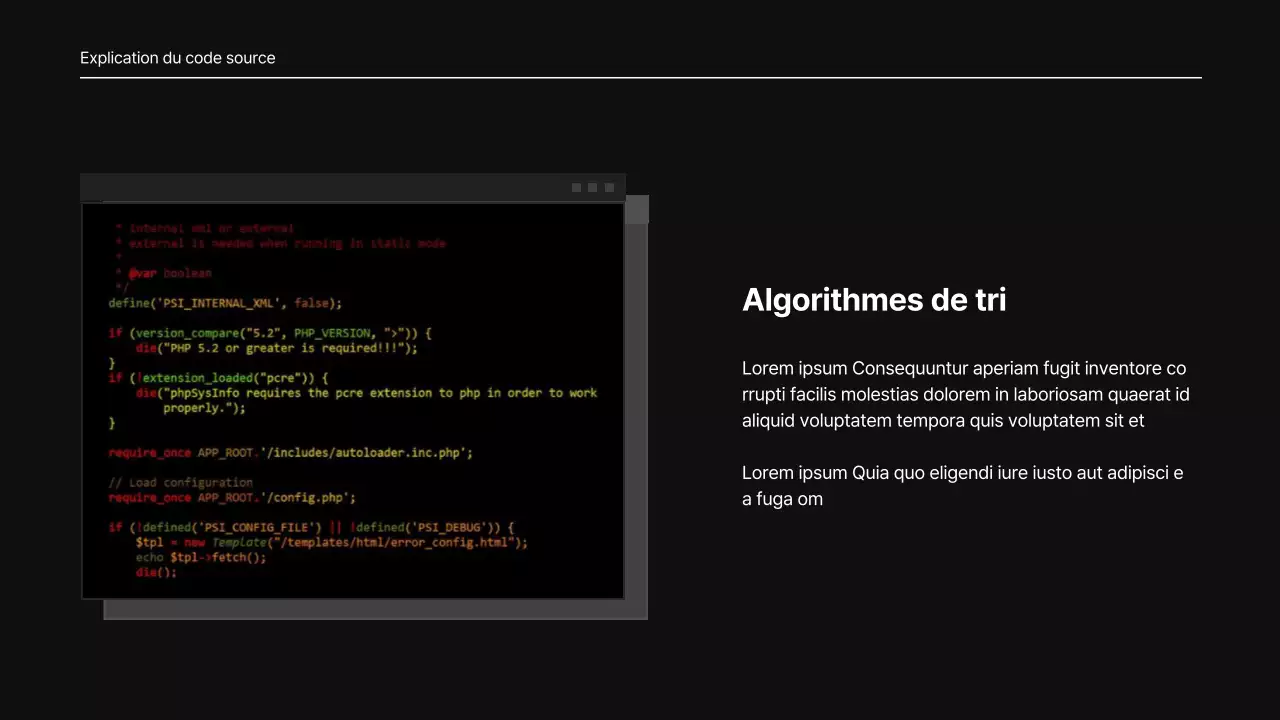The width and height of the screenshot is (1280, 720).
Task: Click the autoloader.inc.php require_once line
Action: coord(290,453)
